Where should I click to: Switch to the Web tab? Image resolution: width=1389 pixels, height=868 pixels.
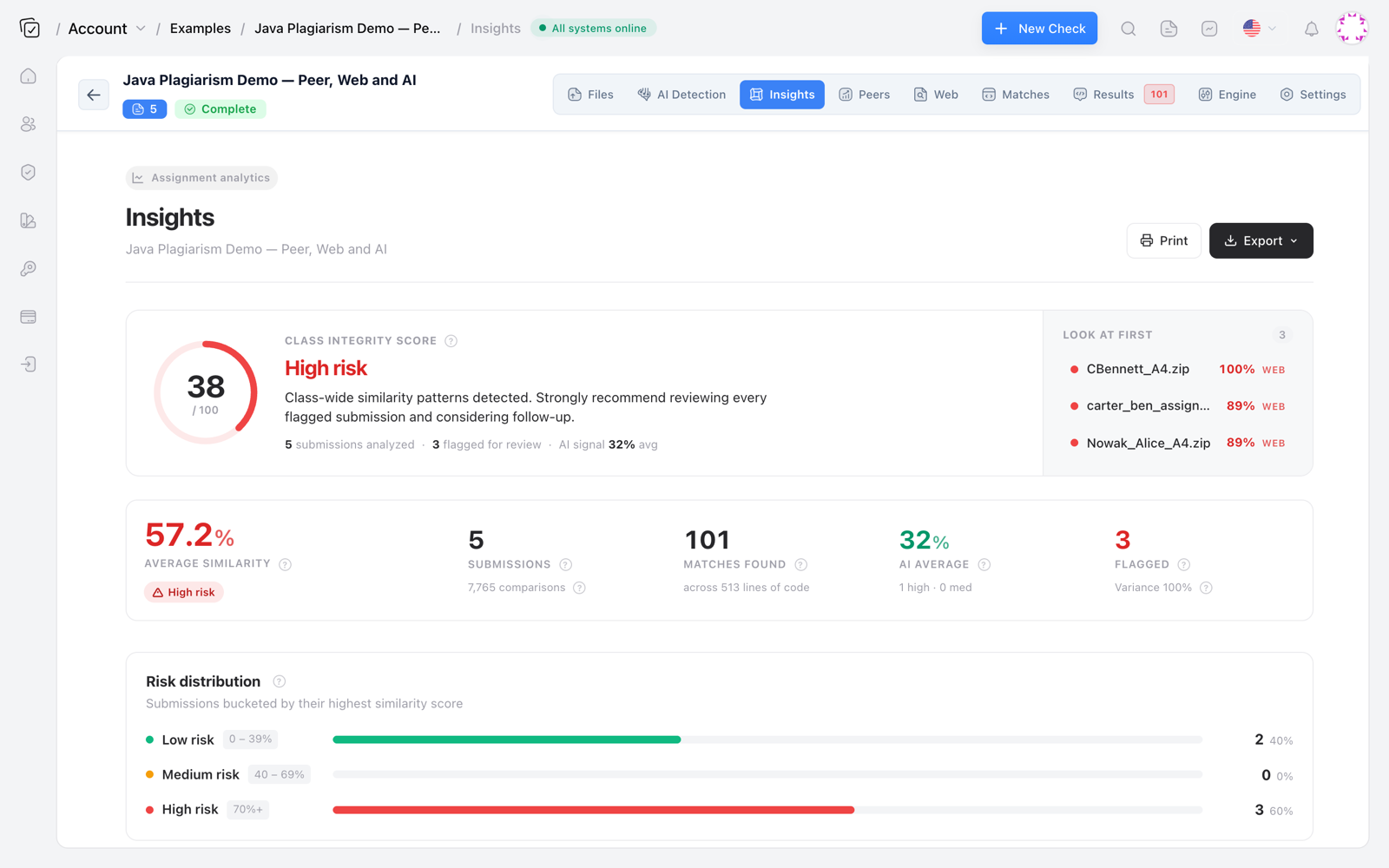(936, 95)
